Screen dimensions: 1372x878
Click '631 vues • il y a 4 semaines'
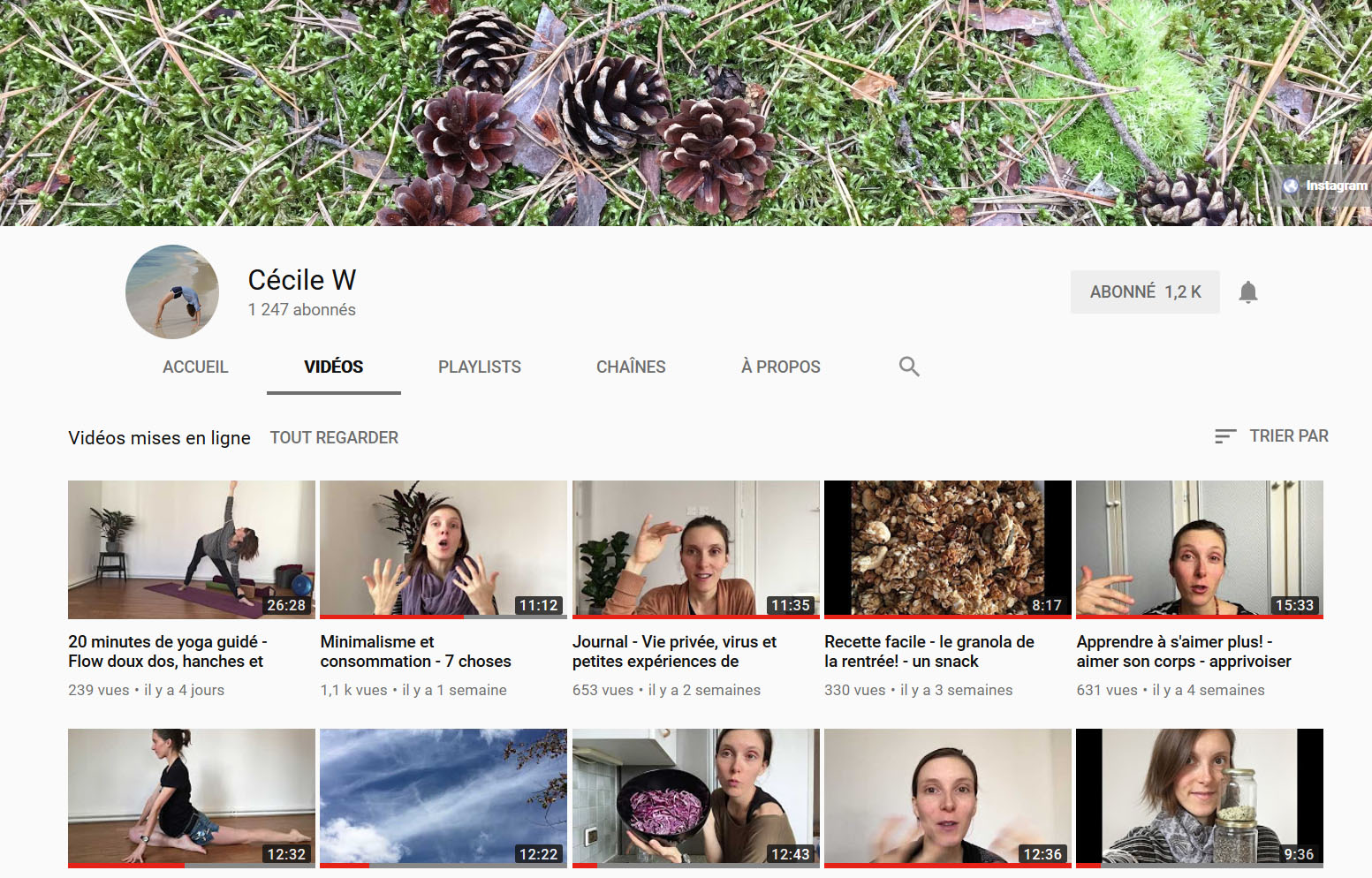tap(1171, 690)
